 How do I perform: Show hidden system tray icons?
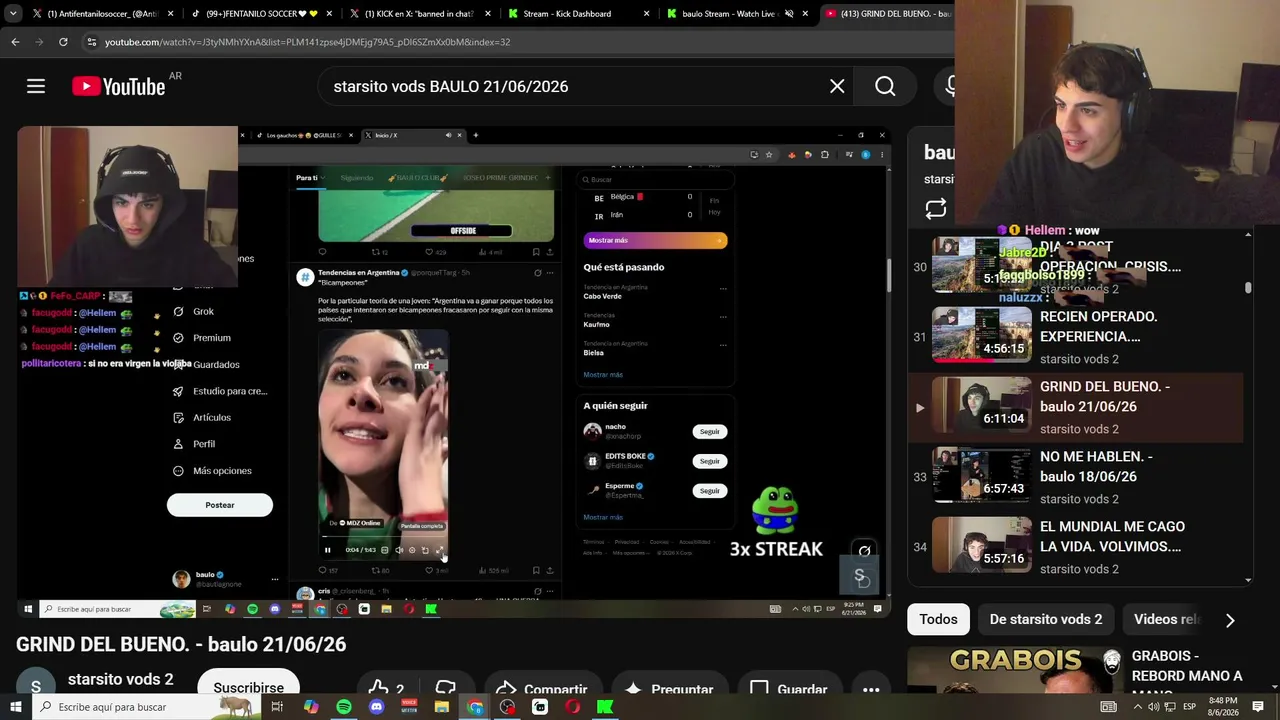[x=1137, y=707]
